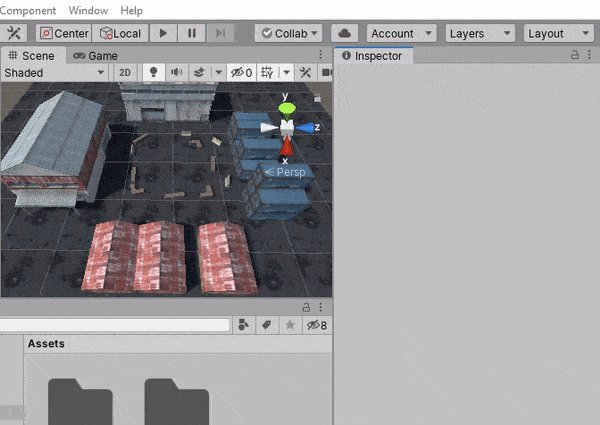Open the scene camera settings icon
The width and height of the screenshot is (600, 425).
coord(326,72)
